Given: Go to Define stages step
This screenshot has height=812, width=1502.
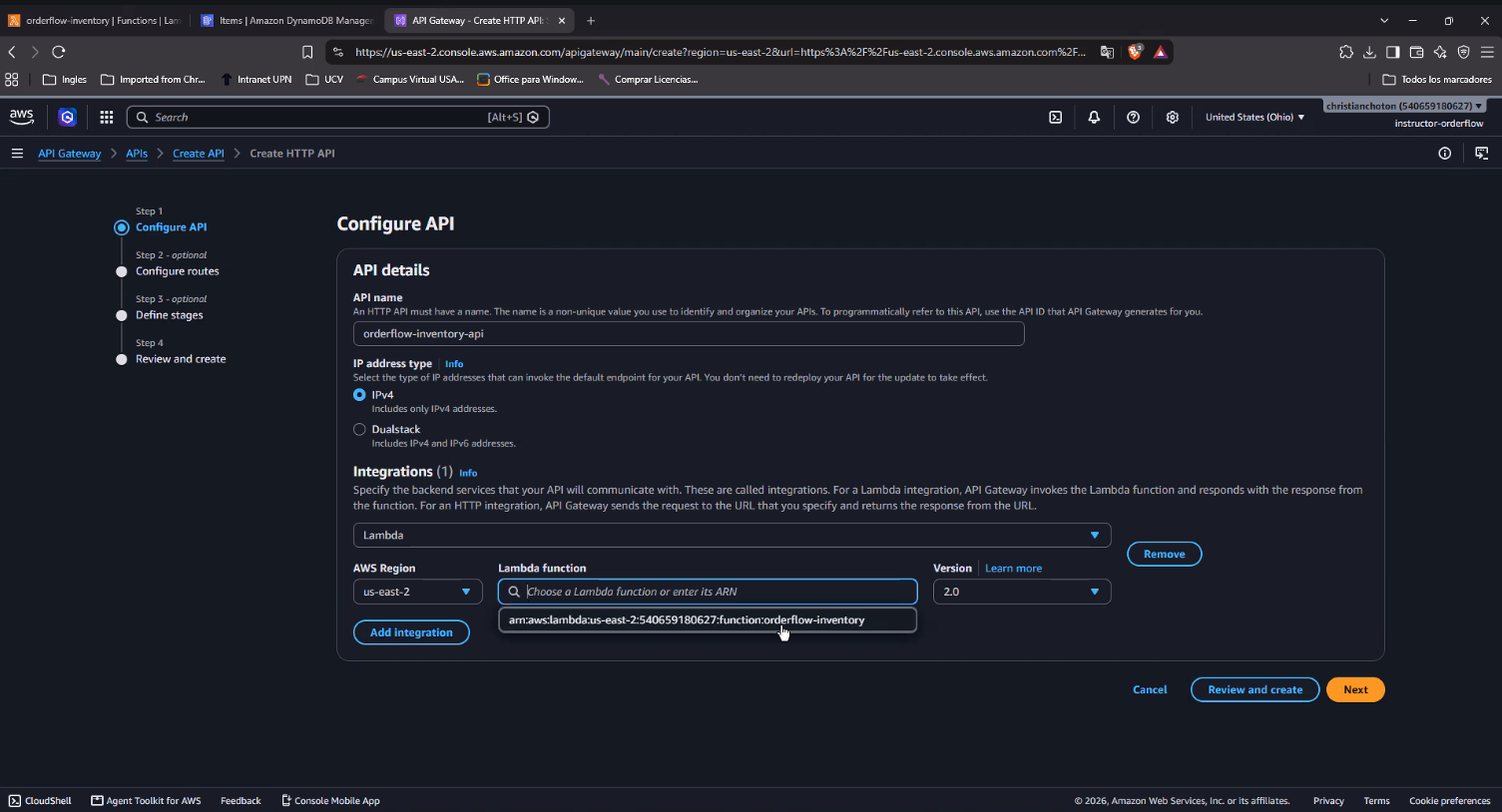Looking at the screenshot, I should click(x=169, y=315).
